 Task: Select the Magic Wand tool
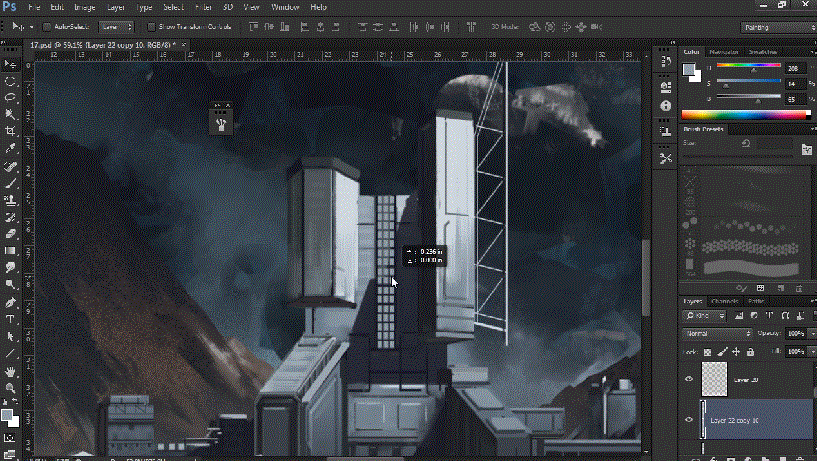pos(10,115)
